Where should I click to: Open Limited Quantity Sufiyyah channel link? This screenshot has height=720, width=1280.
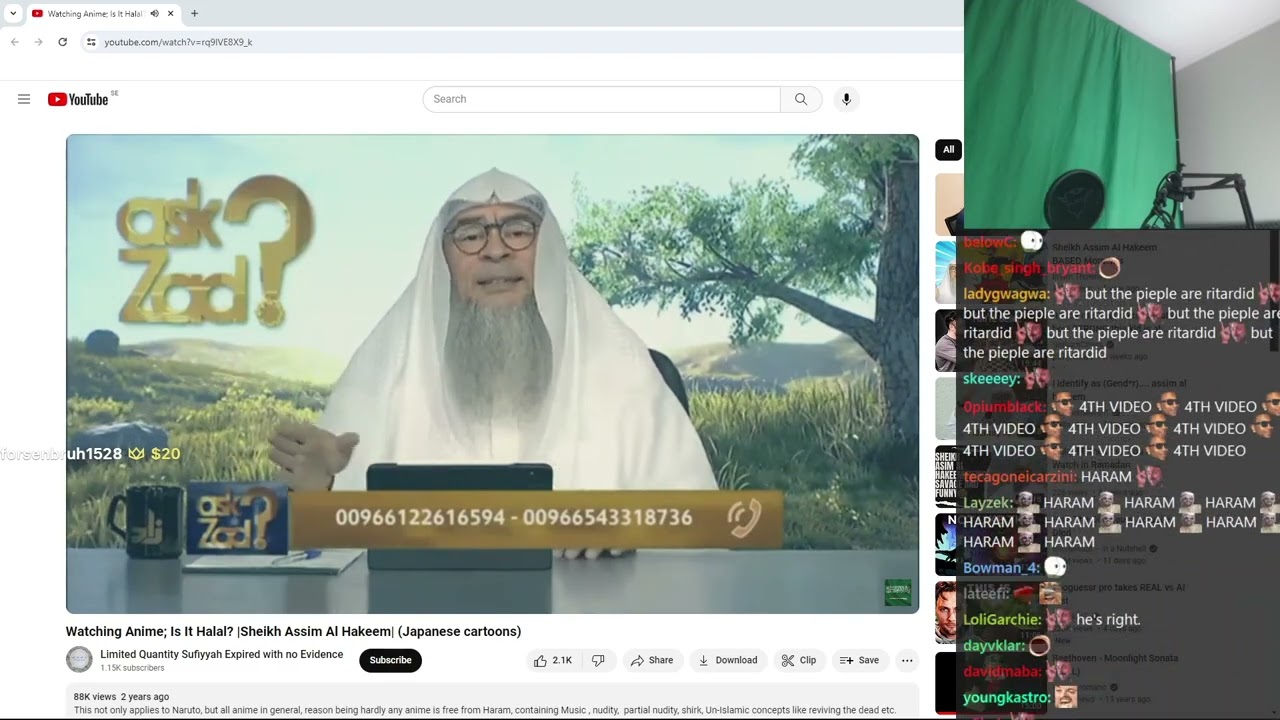(221, 654)
